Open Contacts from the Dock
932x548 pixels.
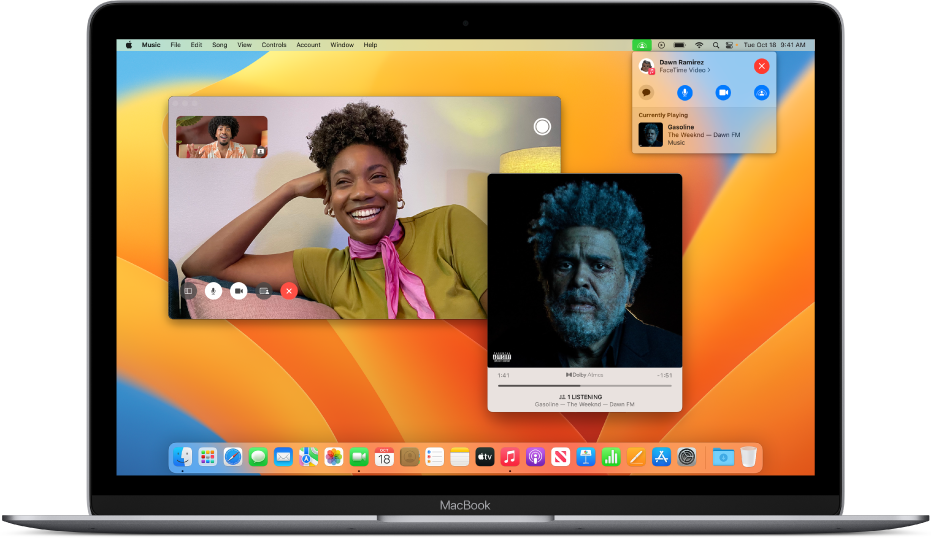(x=410, y=457)
